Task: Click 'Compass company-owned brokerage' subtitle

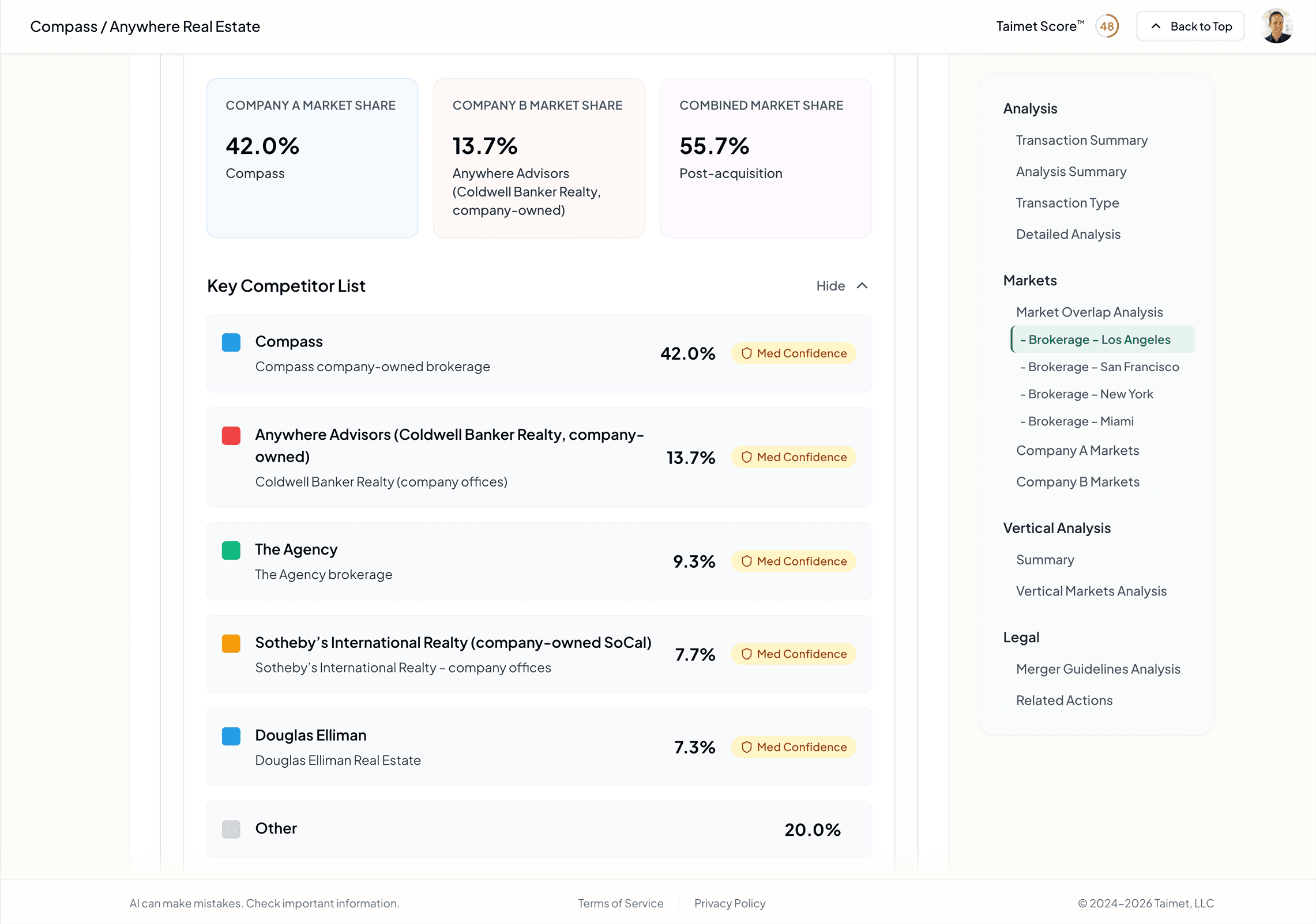Action: click(x=373, y=367)
